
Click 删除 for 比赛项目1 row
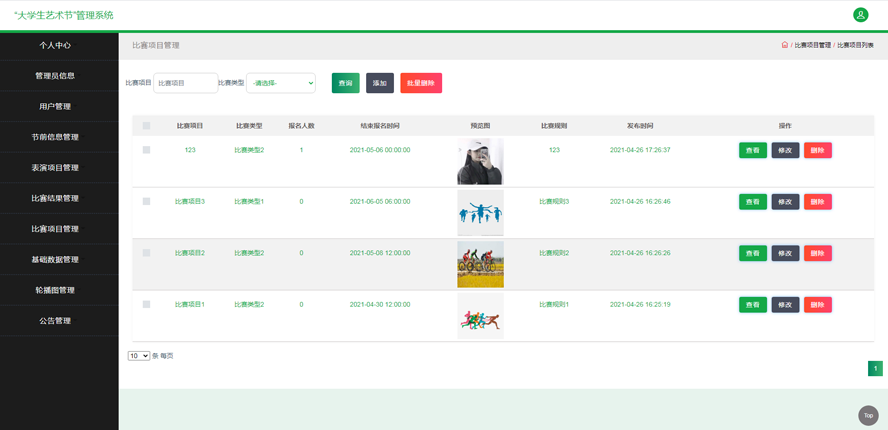click(x=818, y=305)
